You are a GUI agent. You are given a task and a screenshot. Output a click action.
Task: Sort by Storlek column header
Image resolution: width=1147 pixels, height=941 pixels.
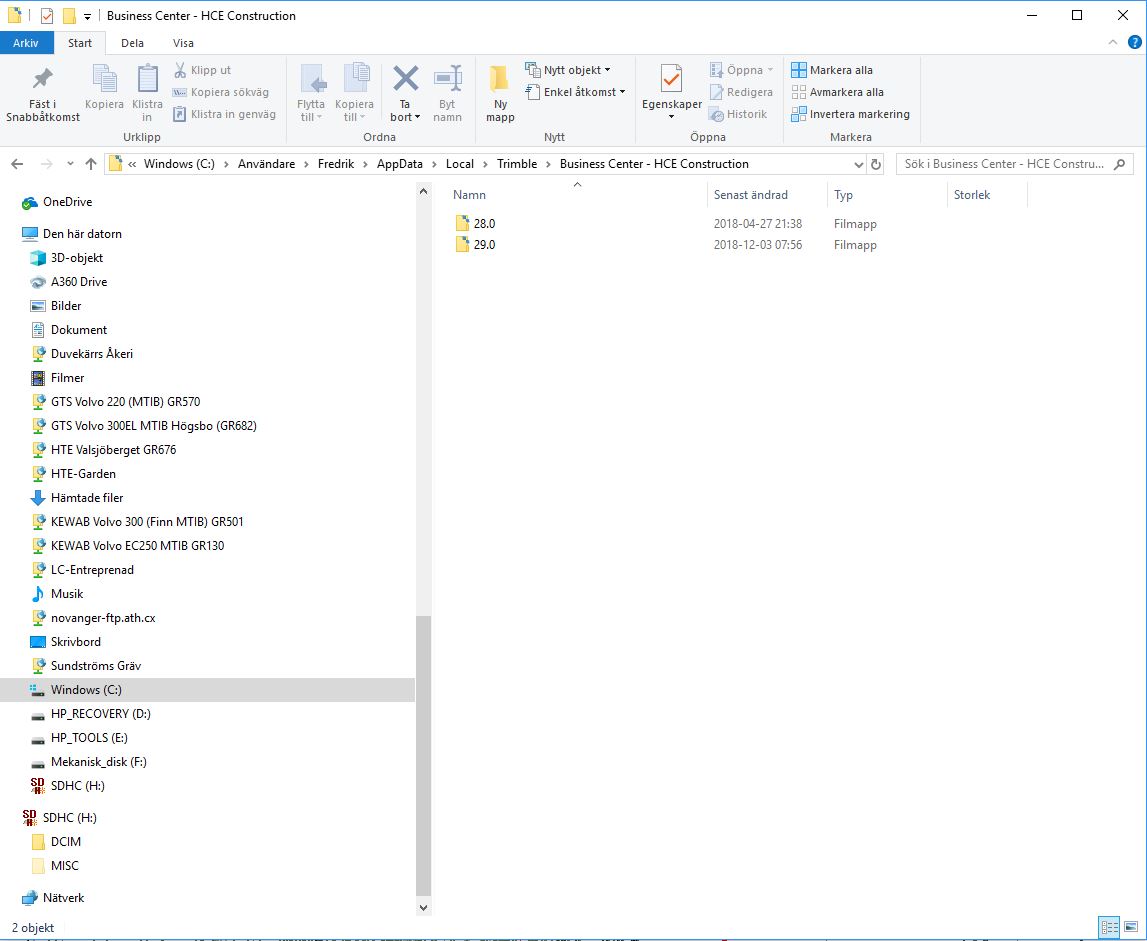pos(988,195)
